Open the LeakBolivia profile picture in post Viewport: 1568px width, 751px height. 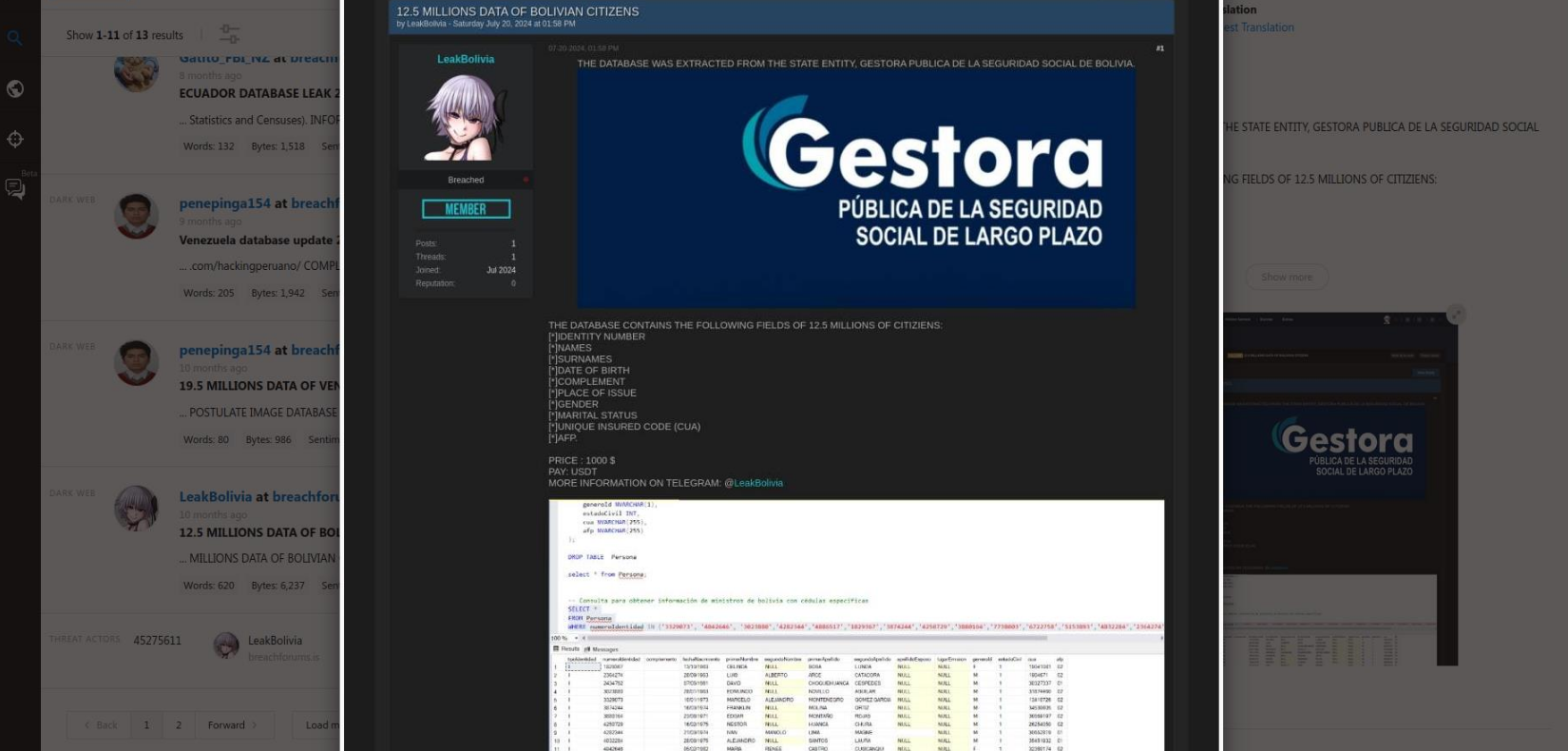[466, 118]
